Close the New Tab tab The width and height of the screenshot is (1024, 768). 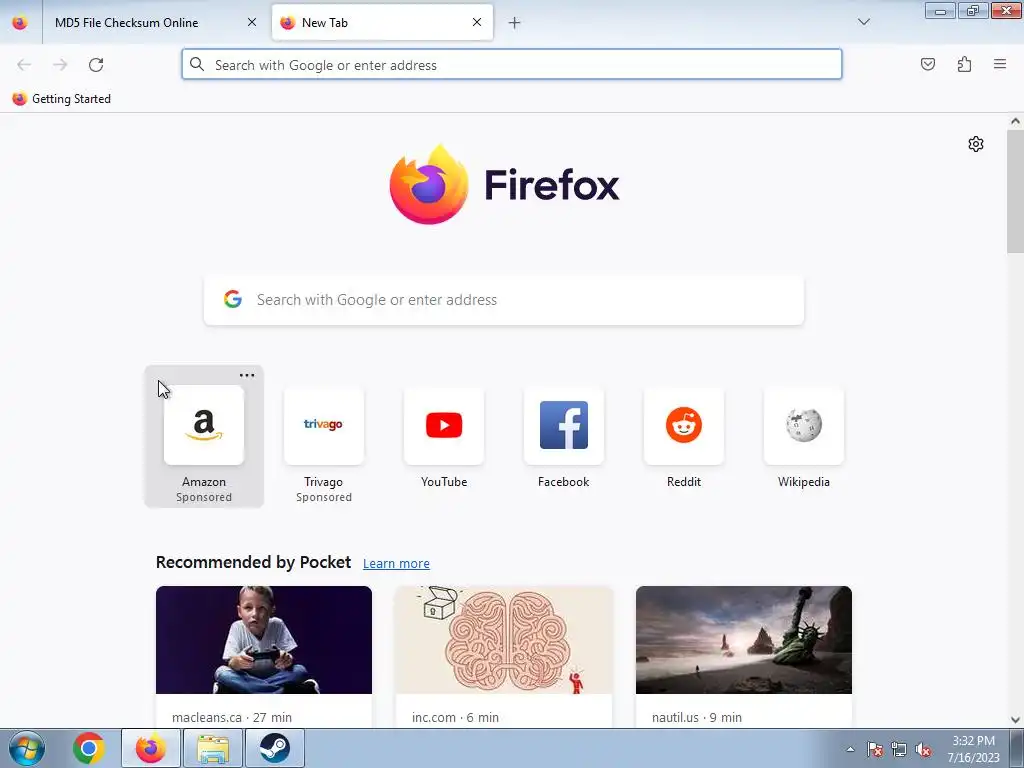(x=477, y=22)
